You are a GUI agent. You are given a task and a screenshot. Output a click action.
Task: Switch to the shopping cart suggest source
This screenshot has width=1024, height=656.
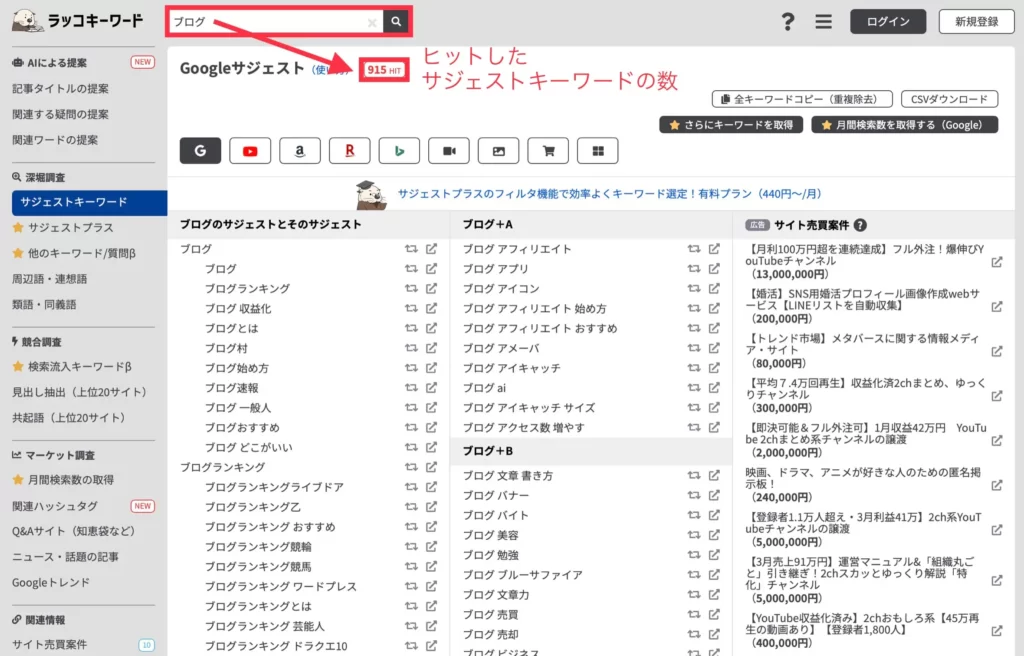(x=548, y=151)
